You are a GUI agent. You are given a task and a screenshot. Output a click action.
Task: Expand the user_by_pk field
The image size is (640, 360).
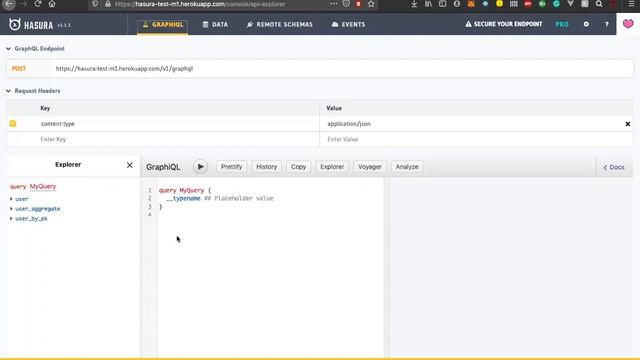click(x=29, y=218)
